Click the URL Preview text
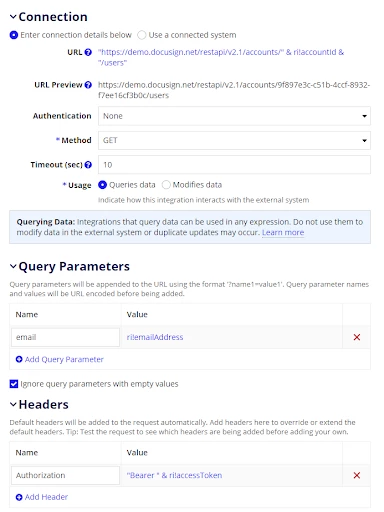384x512 pixels. 234,90
